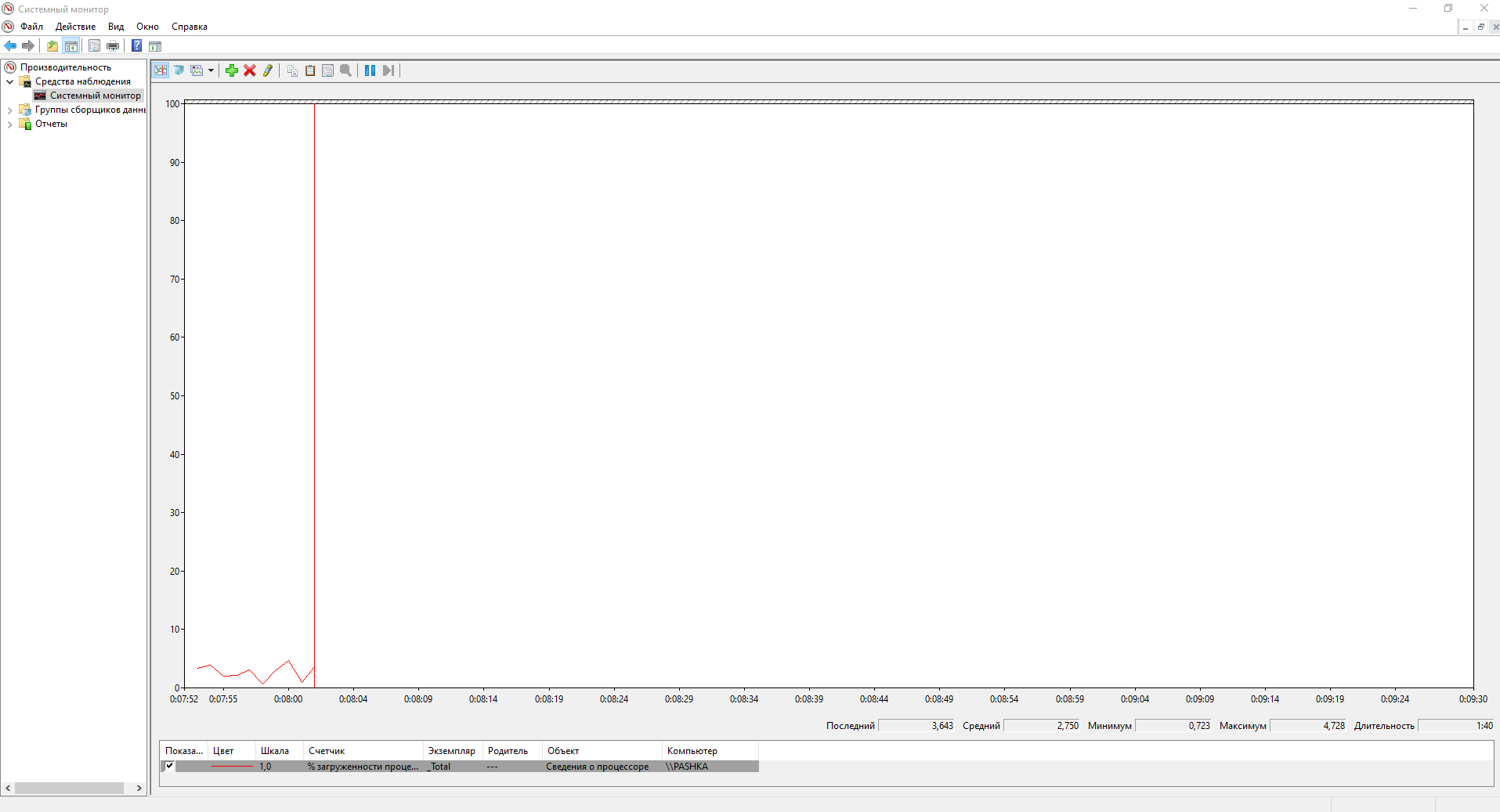
Task: Click tree pane scroll left arrow
Action: [x=8, y=788]
